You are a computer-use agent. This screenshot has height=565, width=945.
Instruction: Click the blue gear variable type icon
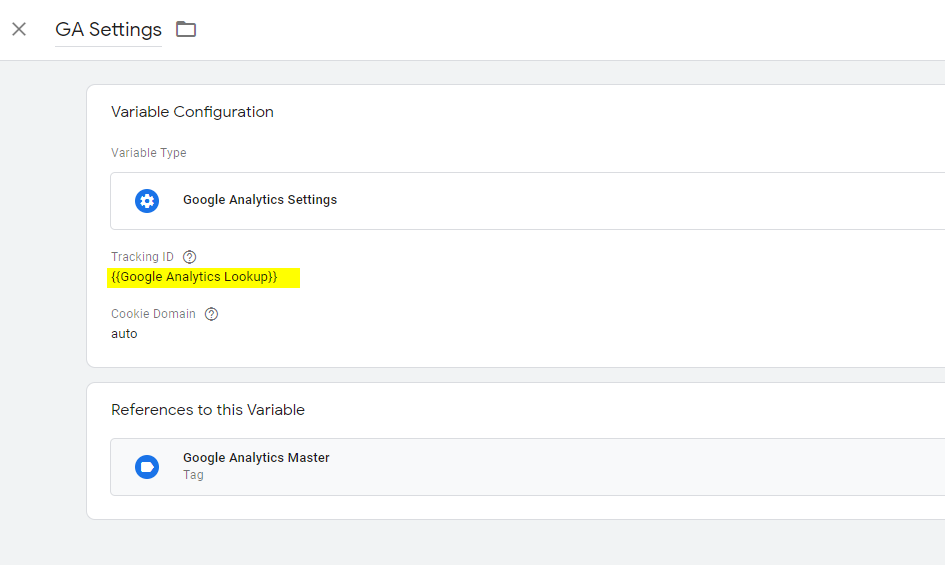coord(146,201)
